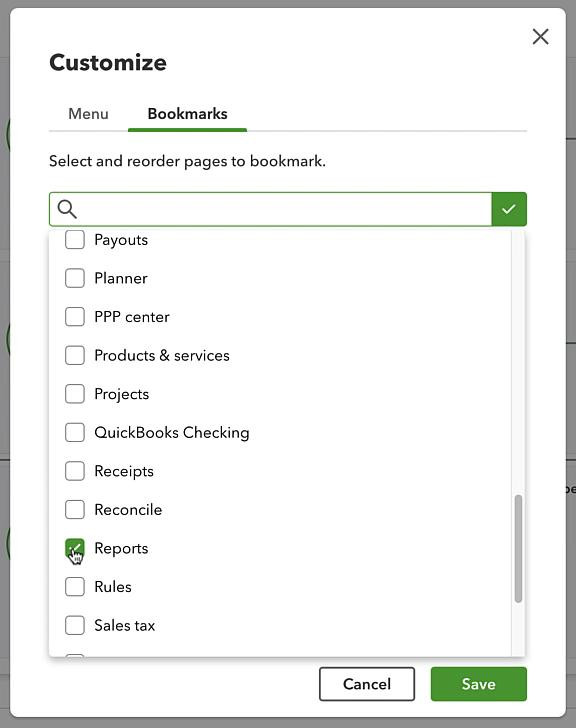576x728 pixels.
Task: Click the Cancel button
Action: click(x=367, y=684)
